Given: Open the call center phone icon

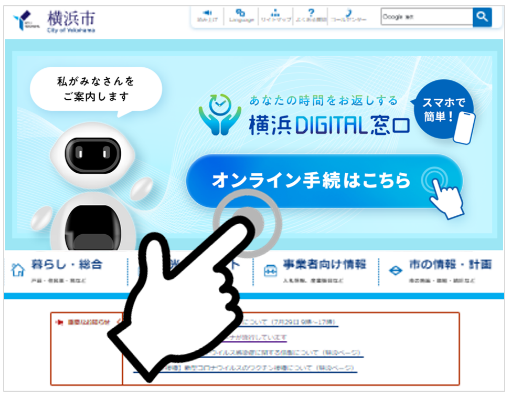Looking at the screenshot, I should [348, 13].
